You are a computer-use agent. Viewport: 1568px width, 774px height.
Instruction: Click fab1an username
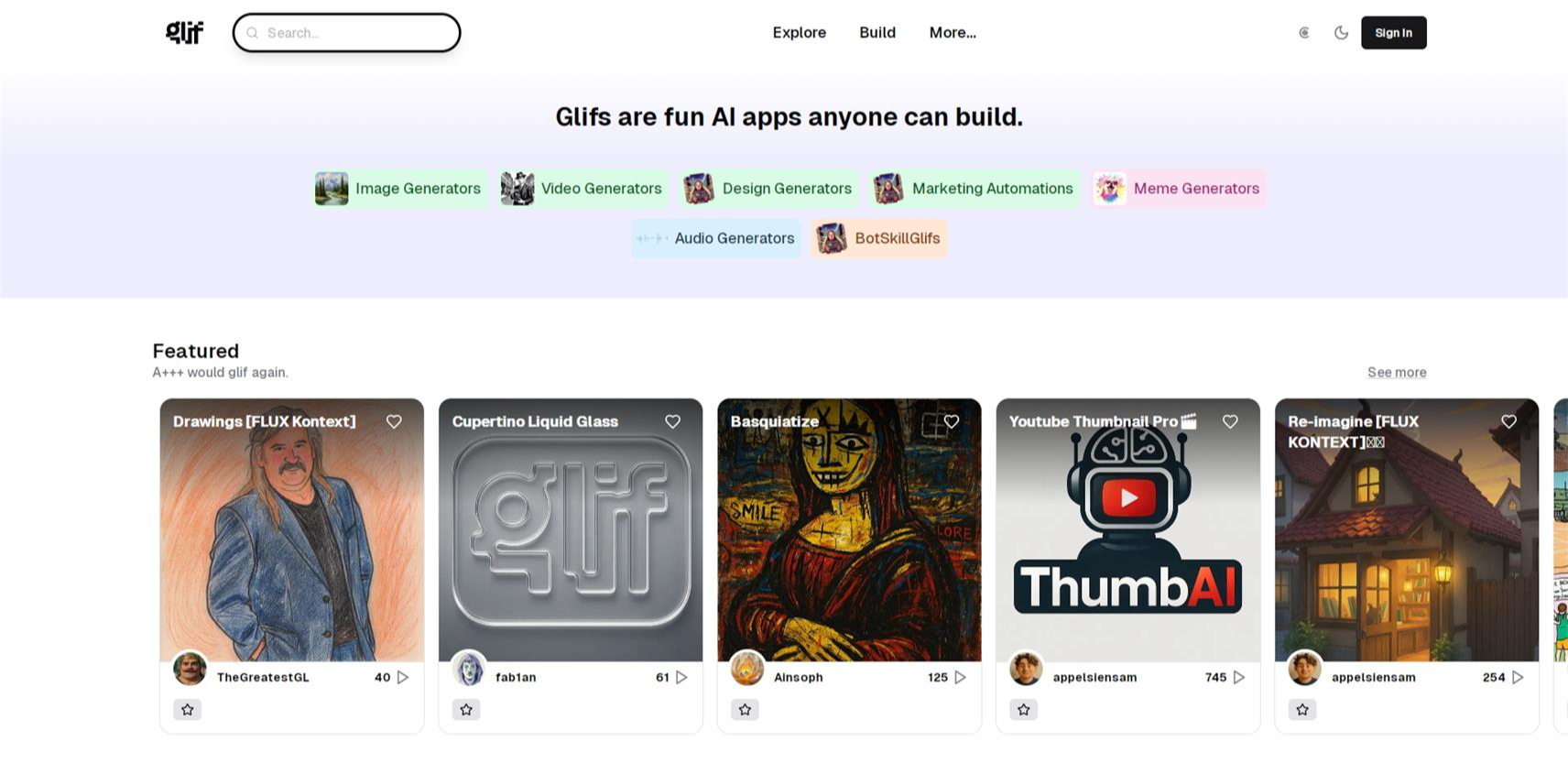(x=516, y=678)
